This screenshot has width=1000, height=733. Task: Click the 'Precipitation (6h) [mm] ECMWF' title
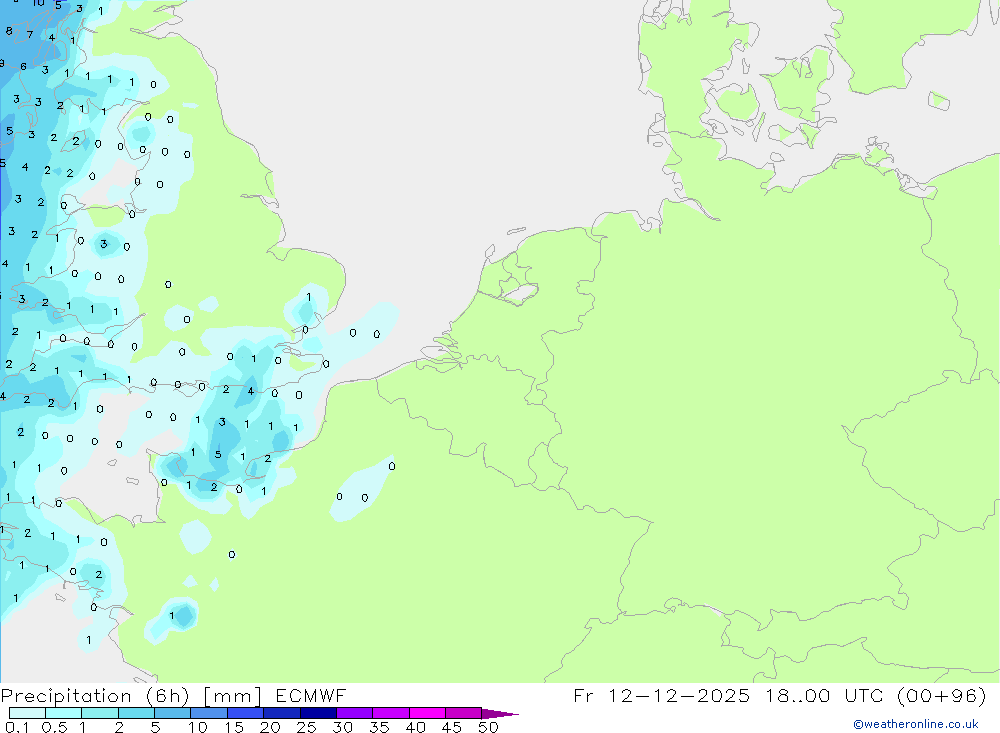(173, 695)
